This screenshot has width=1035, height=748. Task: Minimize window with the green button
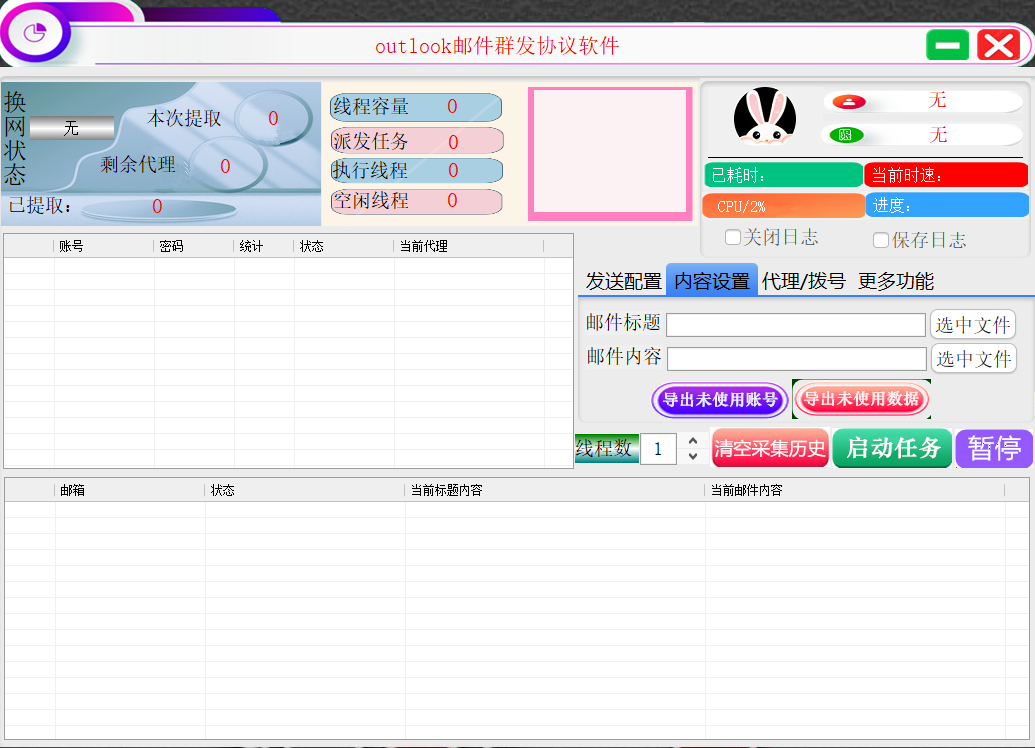point(947,45)
